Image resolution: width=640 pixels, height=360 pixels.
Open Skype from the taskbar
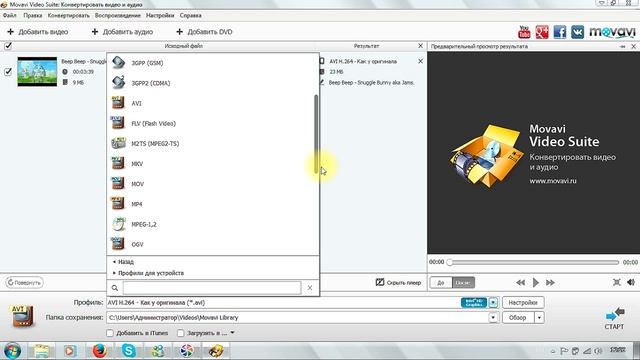tap(129, 351)
